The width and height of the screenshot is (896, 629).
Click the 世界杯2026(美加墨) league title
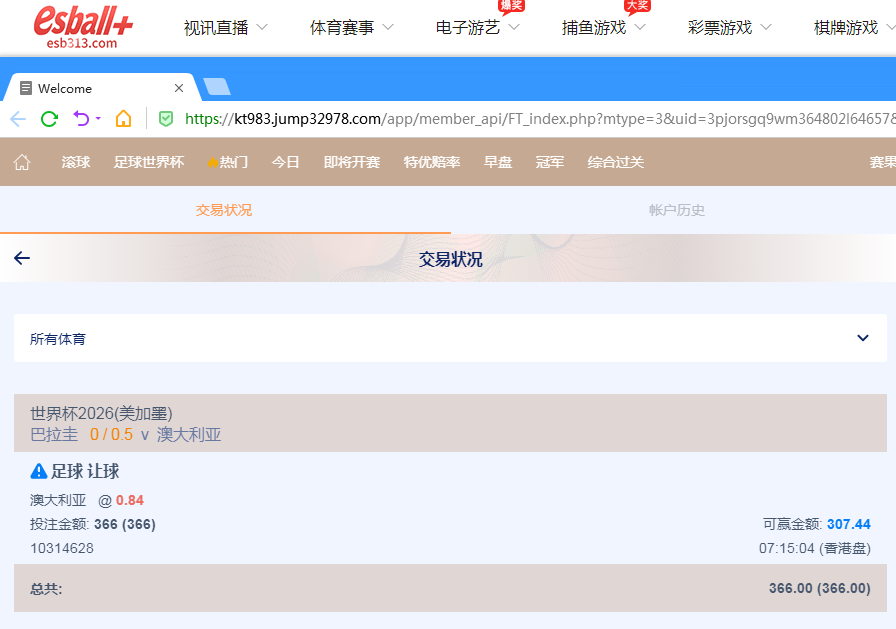(x=101, y=413)
